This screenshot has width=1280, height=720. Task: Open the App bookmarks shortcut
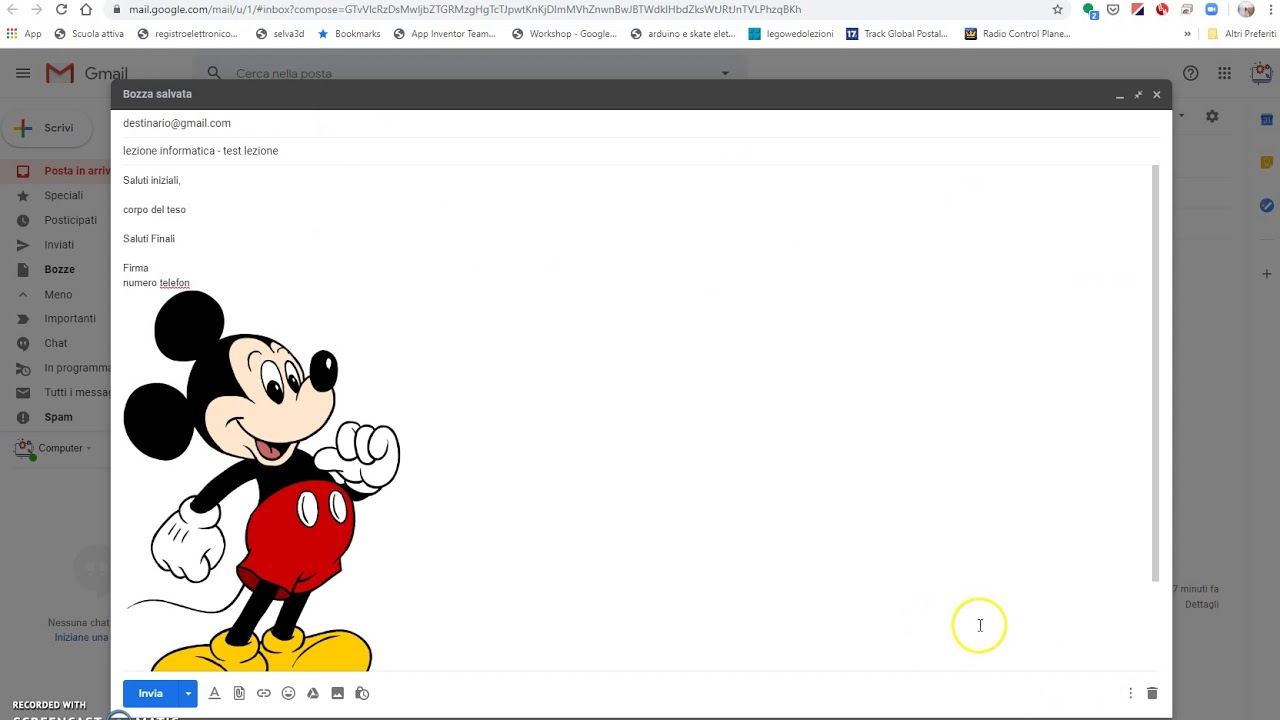24,33
